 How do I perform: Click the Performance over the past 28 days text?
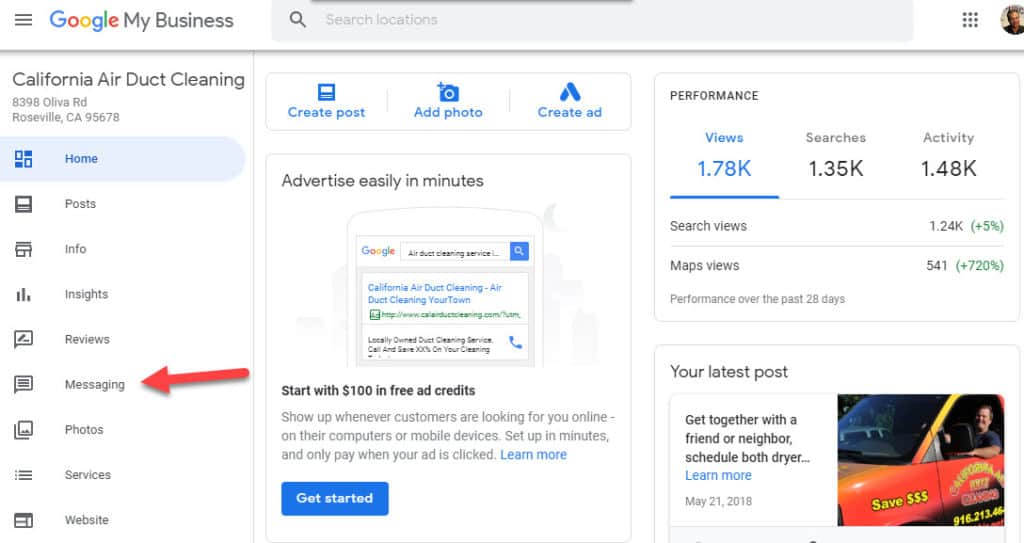click(x=758, y=299)
